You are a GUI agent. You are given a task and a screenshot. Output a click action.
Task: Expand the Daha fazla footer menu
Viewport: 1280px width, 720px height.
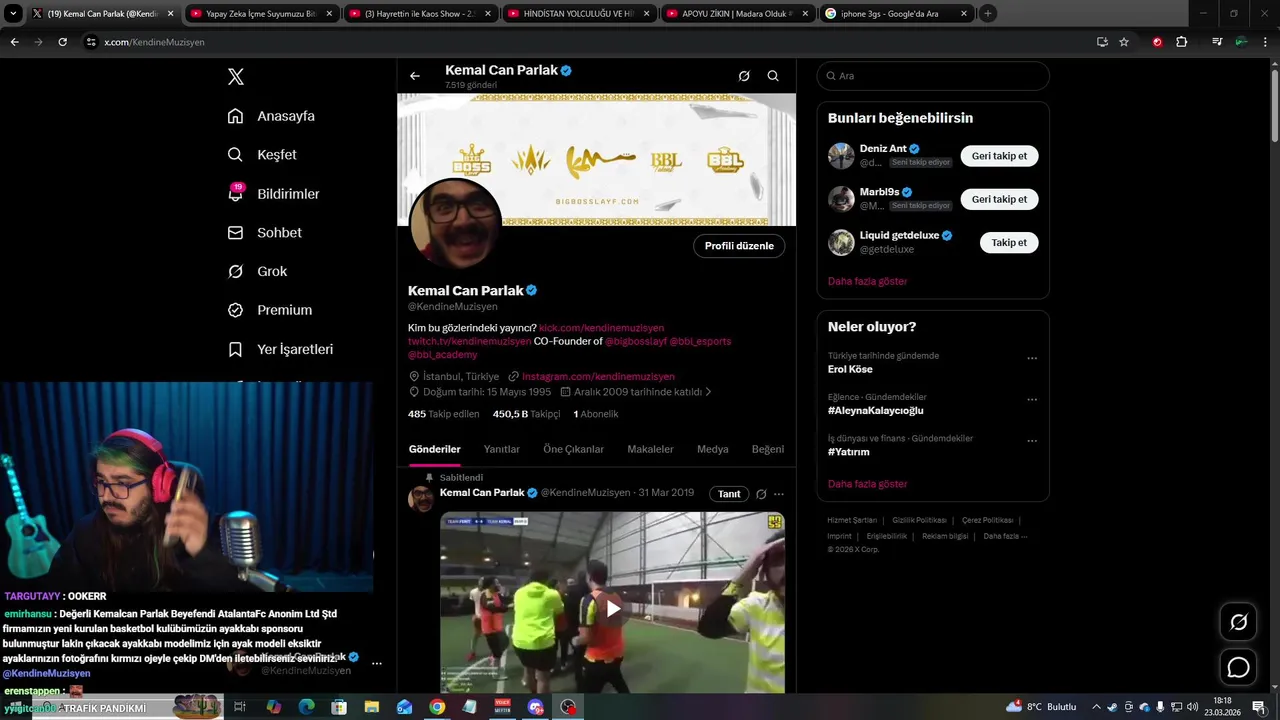[x=1005, y=536]
